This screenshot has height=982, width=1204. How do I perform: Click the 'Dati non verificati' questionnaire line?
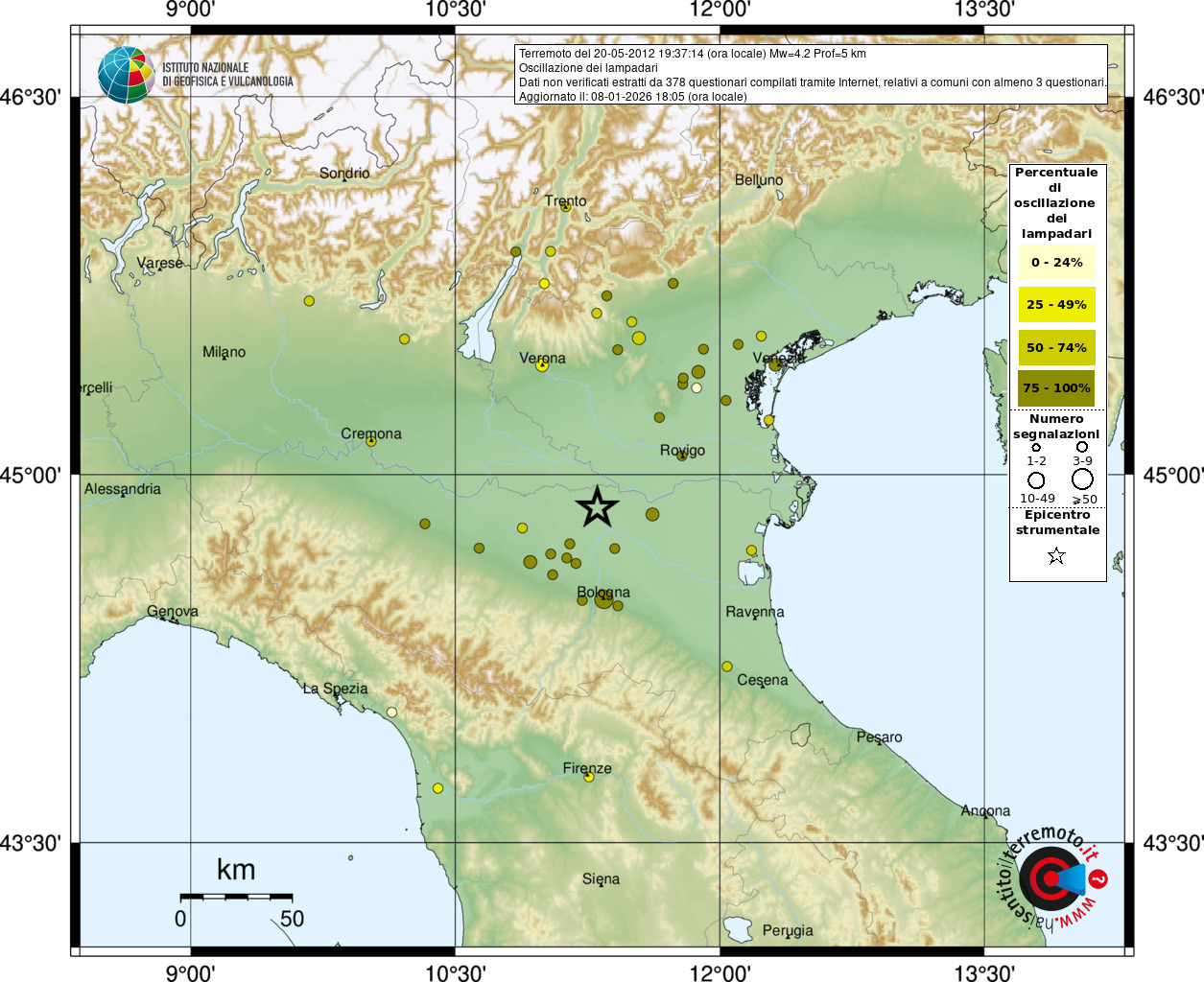pyautogui.click(x=813, y=82)
